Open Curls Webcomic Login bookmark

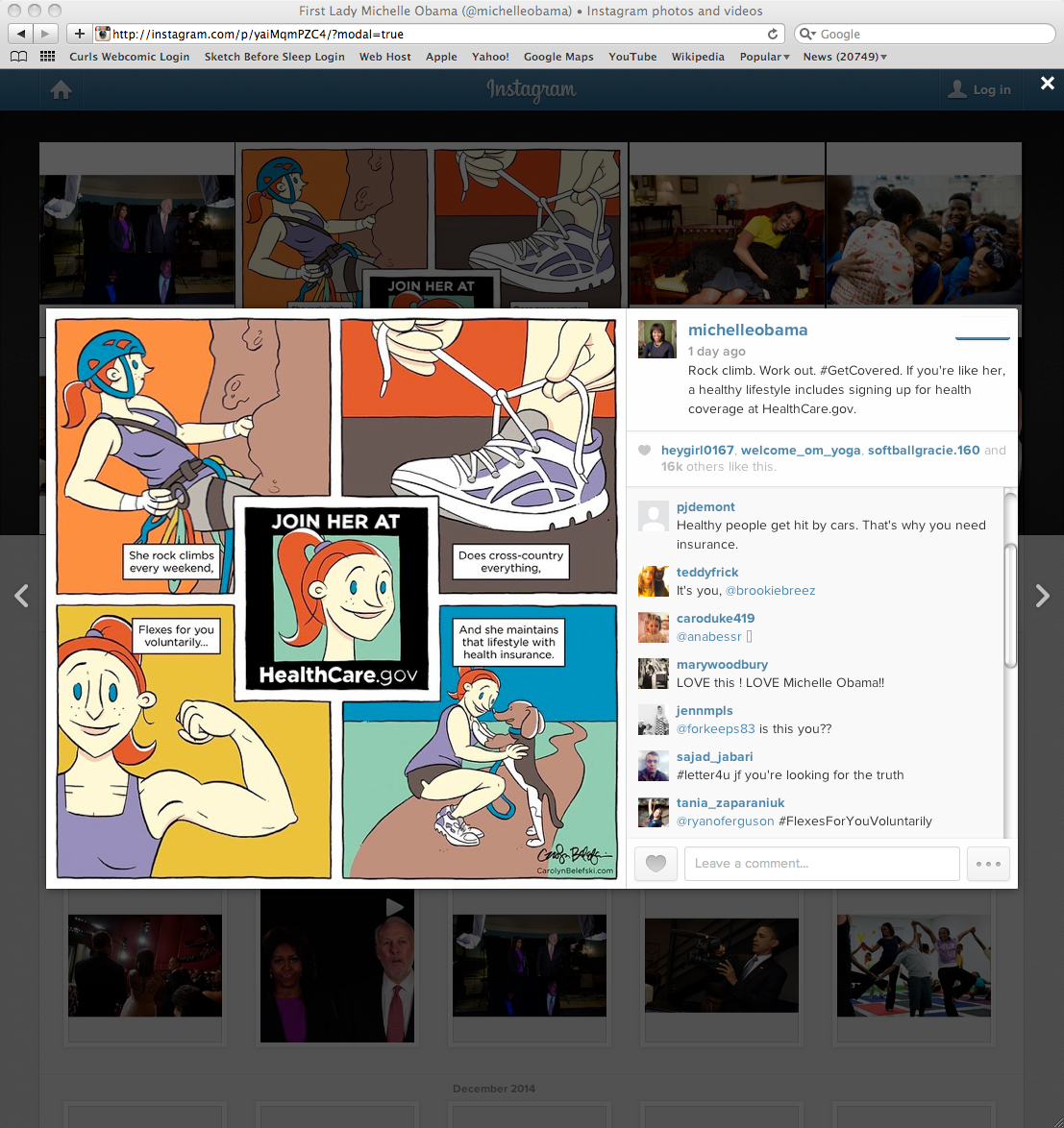click(130, 57)
